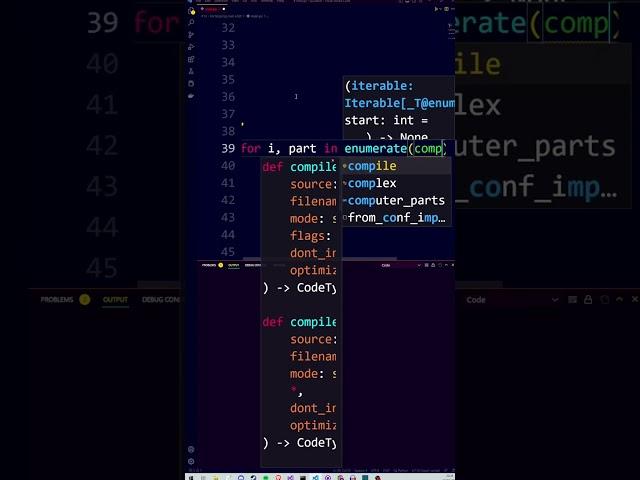
Task: Open the Manage gear icon
Action: click(x=191, y=462)
